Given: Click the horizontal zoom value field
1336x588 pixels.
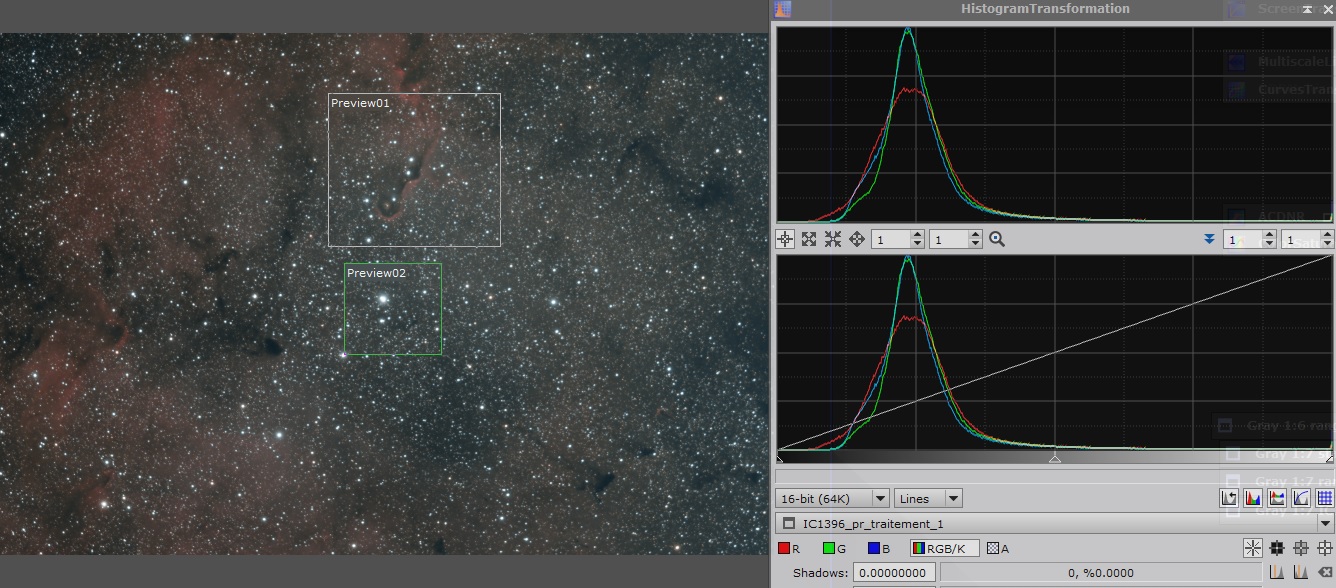Looking at the screenshot, I should coord(891,239).
